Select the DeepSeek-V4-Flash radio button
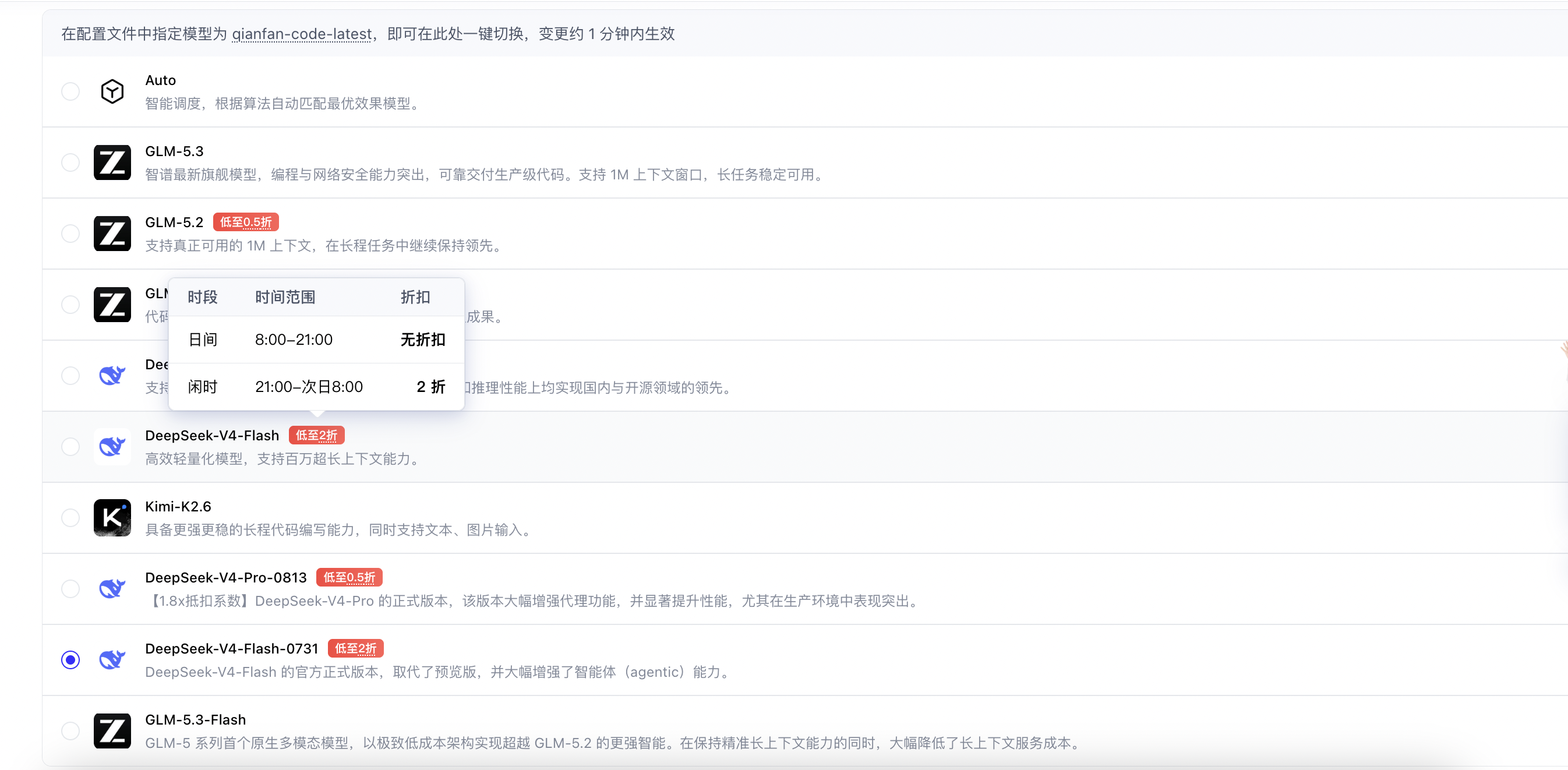This screenshot has width=1568, height=770. [70, 447]
